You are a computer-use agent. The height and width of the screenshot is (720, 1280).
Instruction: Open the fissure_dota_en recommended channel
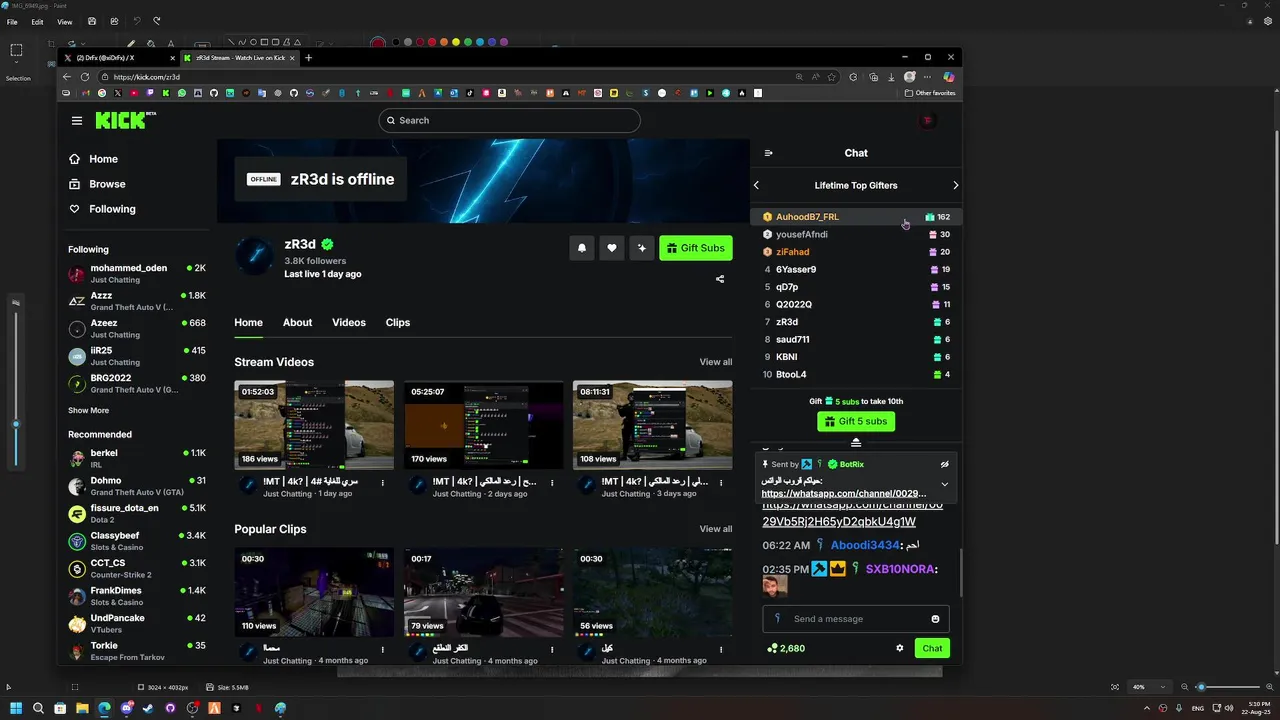[x=137, y=513]
